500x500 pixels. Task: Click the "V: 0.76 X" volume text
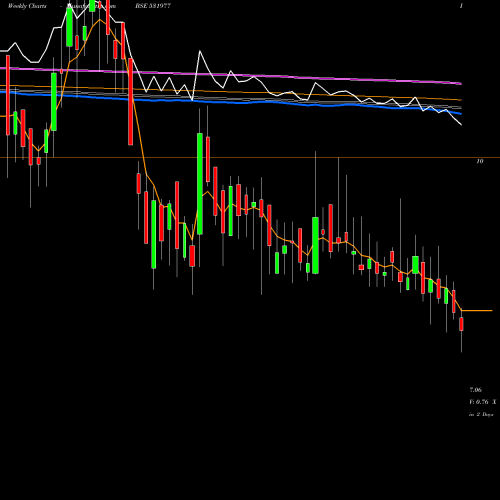click(483, 402)
